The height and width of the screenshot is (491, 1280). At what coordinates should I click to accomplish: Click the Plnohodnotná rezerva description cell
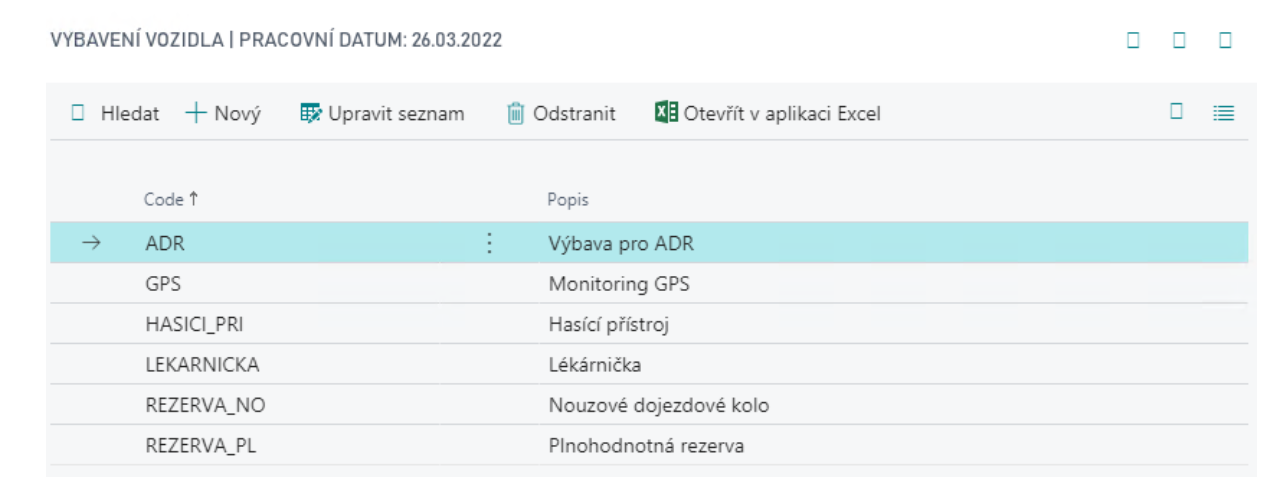[646, 446]
